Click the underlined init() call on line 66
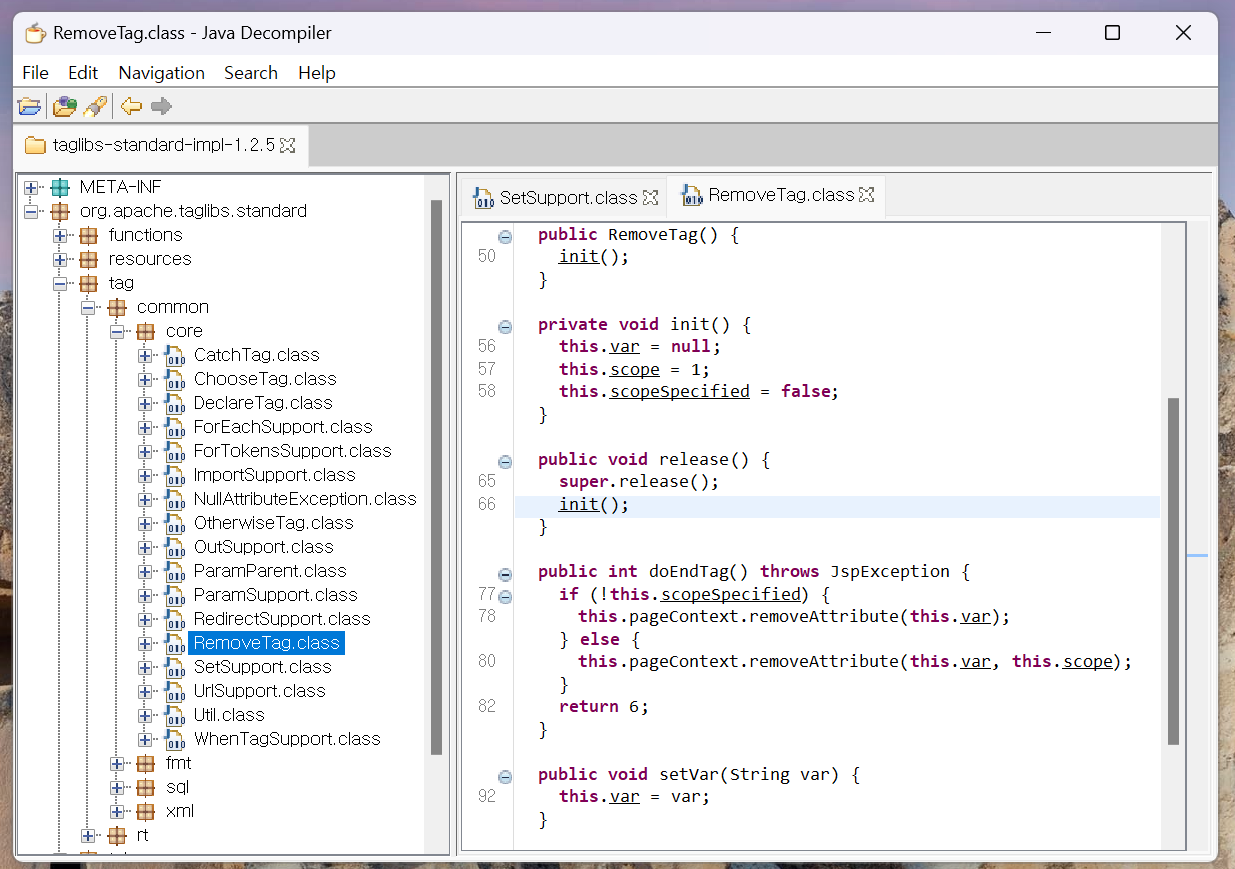This screenshot has width=1235, height=869. pos(578,504)
